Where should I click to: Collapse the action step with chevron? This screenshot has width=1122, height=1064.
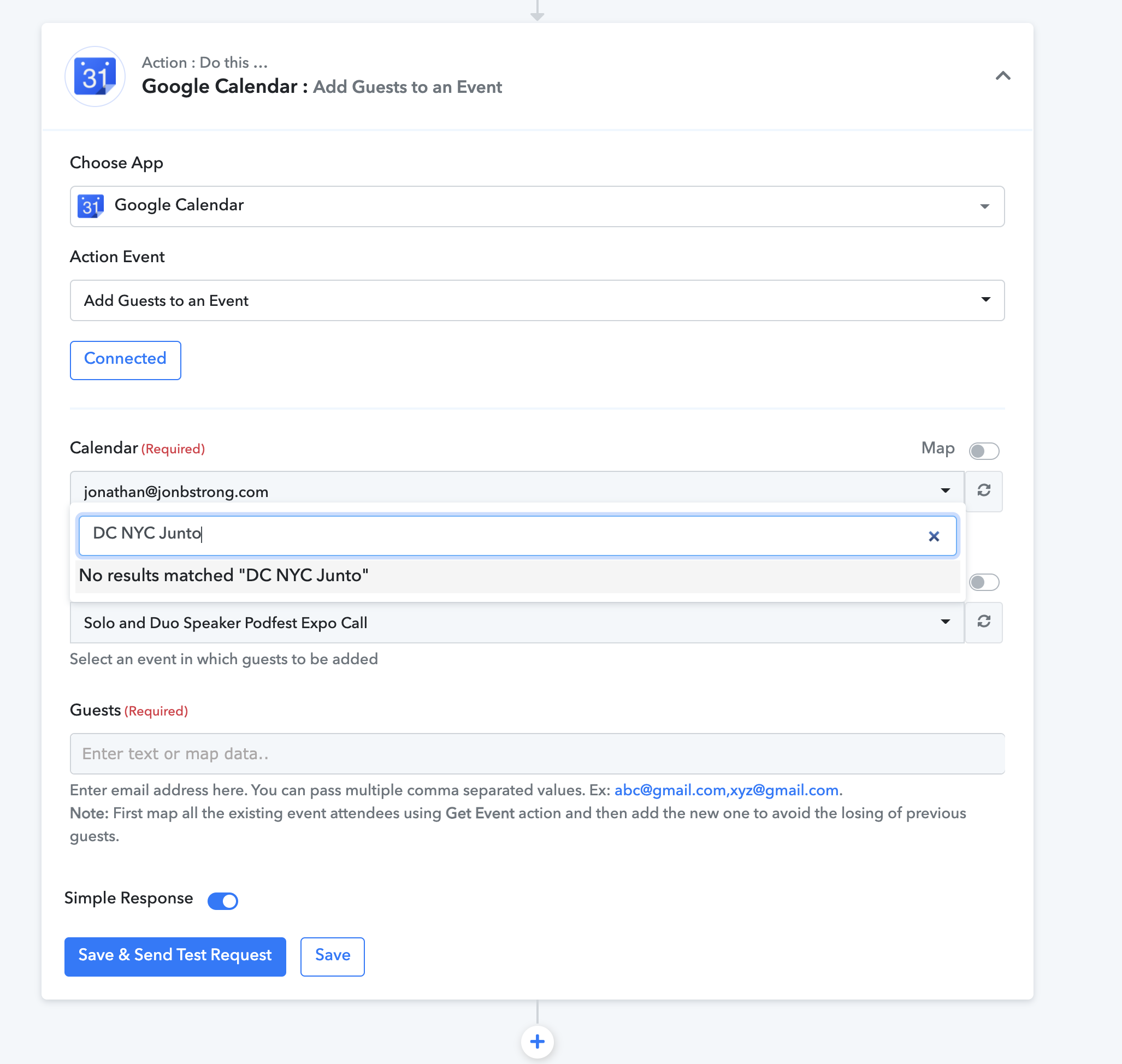1002,76
